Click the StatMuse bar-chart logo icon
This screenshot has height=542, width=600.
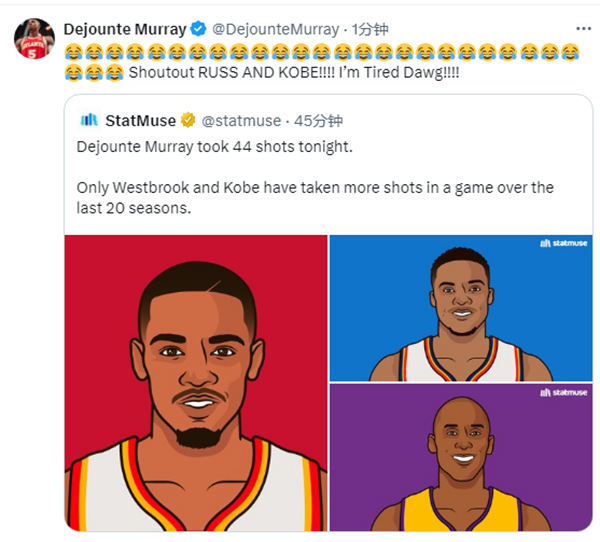coord(90,120)
